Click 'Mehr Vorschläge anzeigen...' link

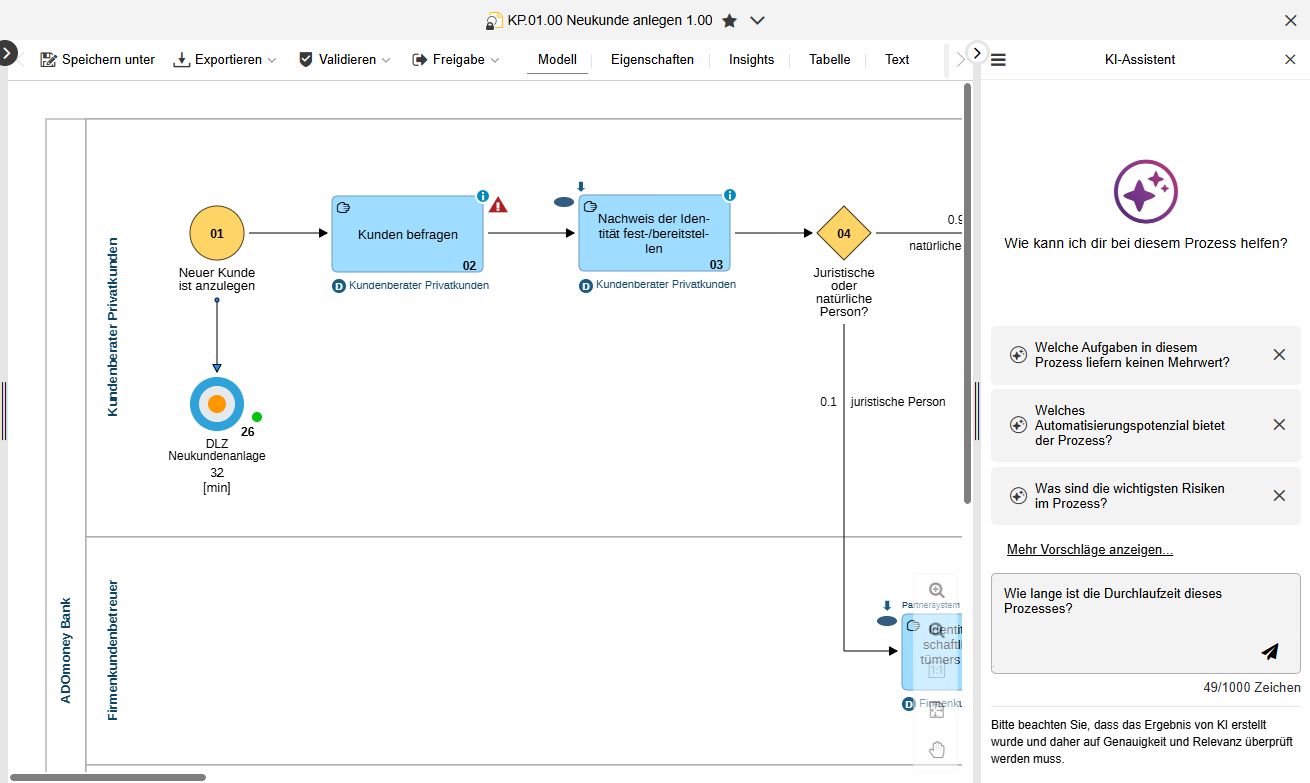pyautogui.click(x=1089, y=550)
